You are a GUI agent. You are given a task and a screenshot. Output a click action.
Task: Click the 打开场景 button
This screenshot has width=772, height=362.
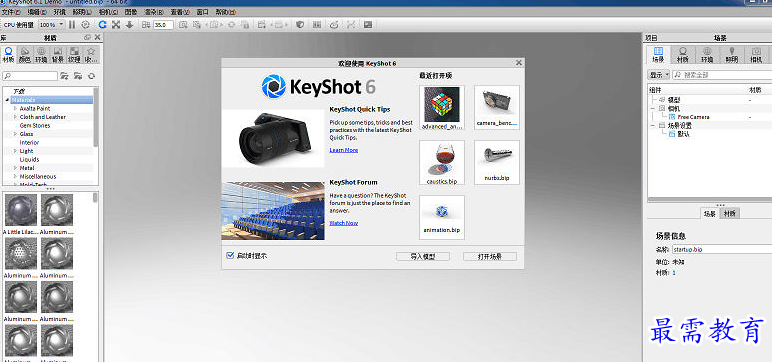pyautogui.click(x=490, y=257)
